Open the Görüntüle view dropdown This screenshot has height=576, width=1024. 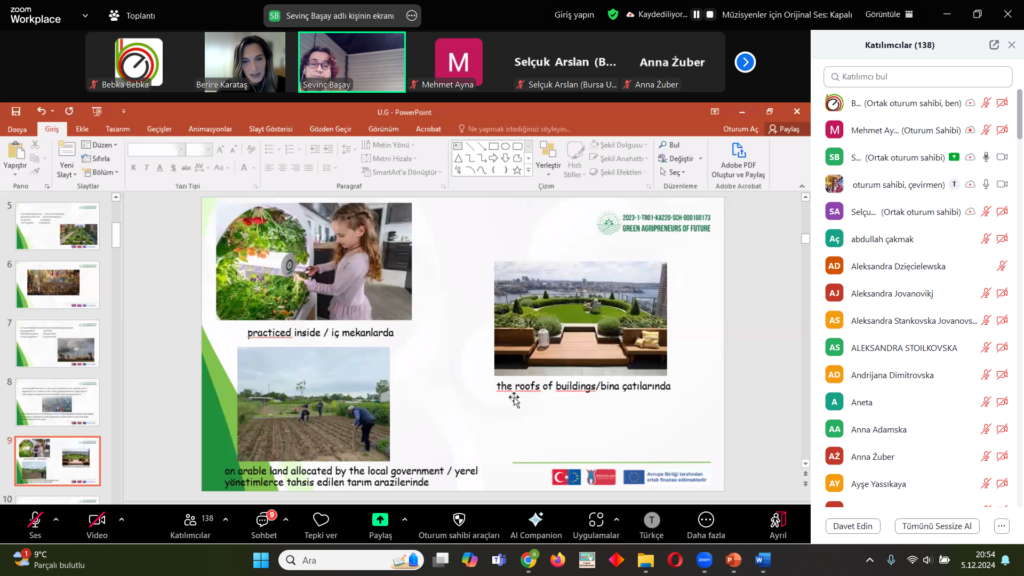[x=889, y=15]
